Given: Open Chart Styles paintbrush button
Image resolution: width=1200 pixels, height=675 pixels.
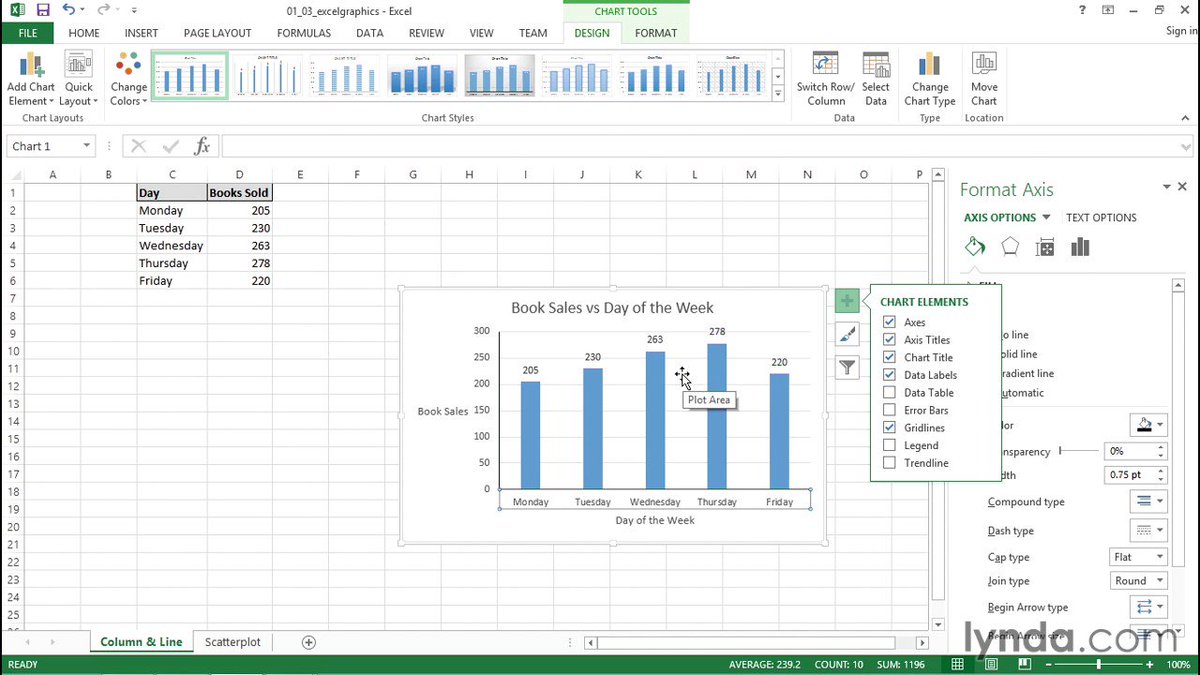Looking at the screenshot, I should [847, 334].
